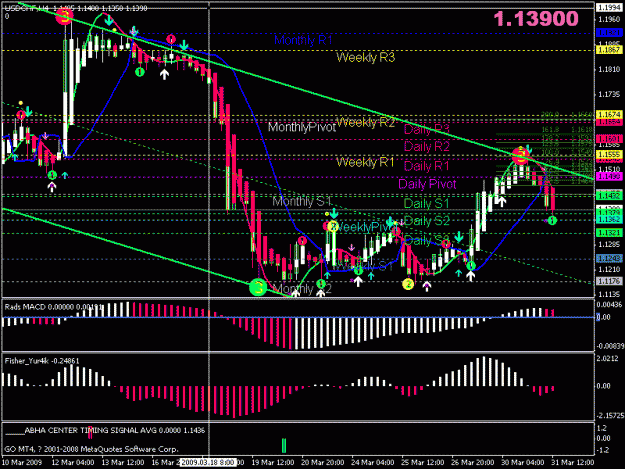625x469 pixels.
Task: Click the -0.00839 value on the MACD scale
Action: [x=610, y=346]
